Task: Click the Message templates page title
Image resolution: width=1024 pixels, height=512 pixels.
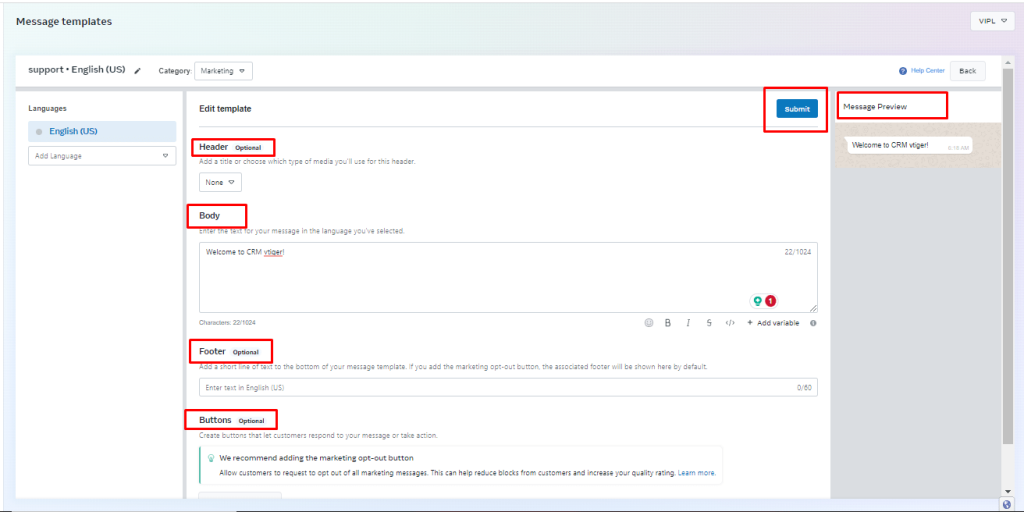Action: tap(64, 22)
